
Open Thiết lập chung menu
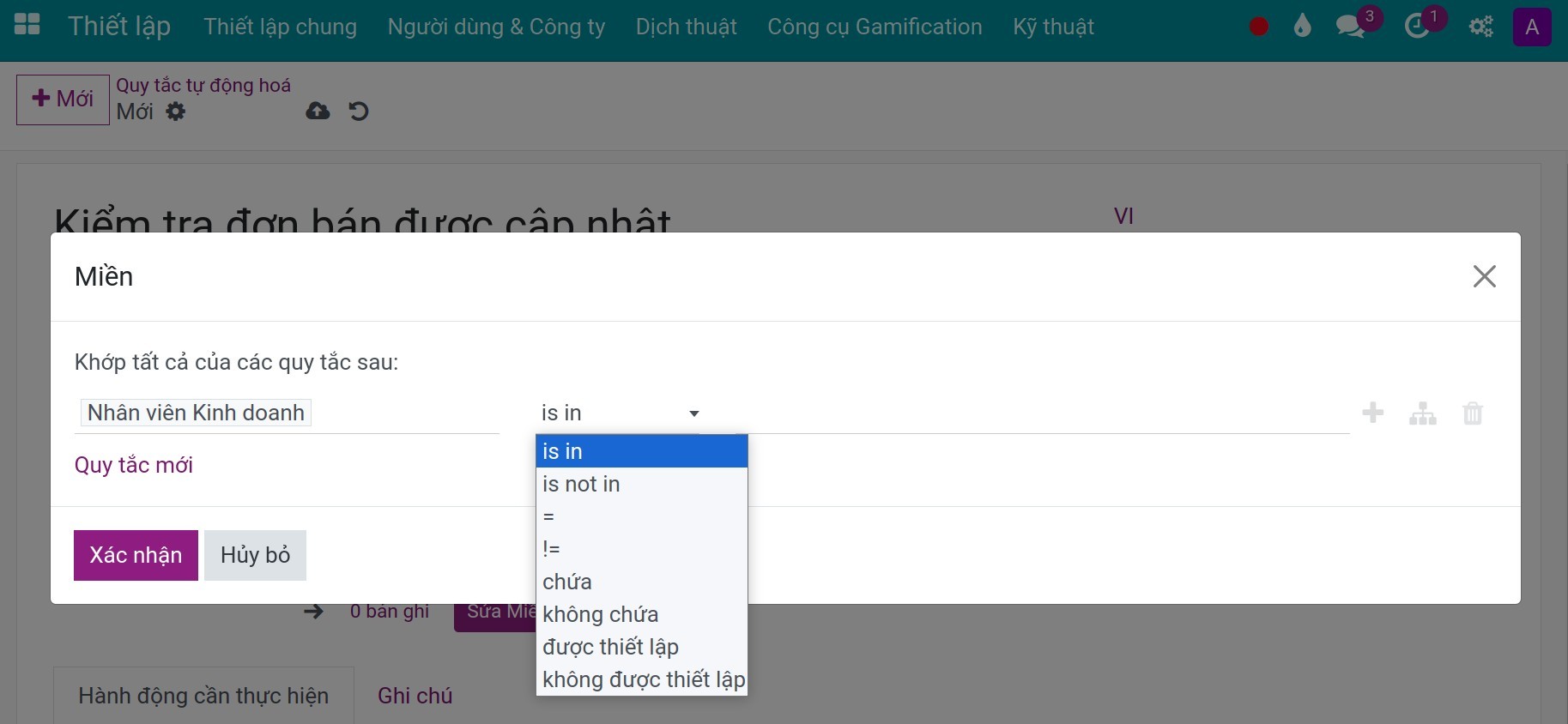pyautogui.click(x=280, y=27)
